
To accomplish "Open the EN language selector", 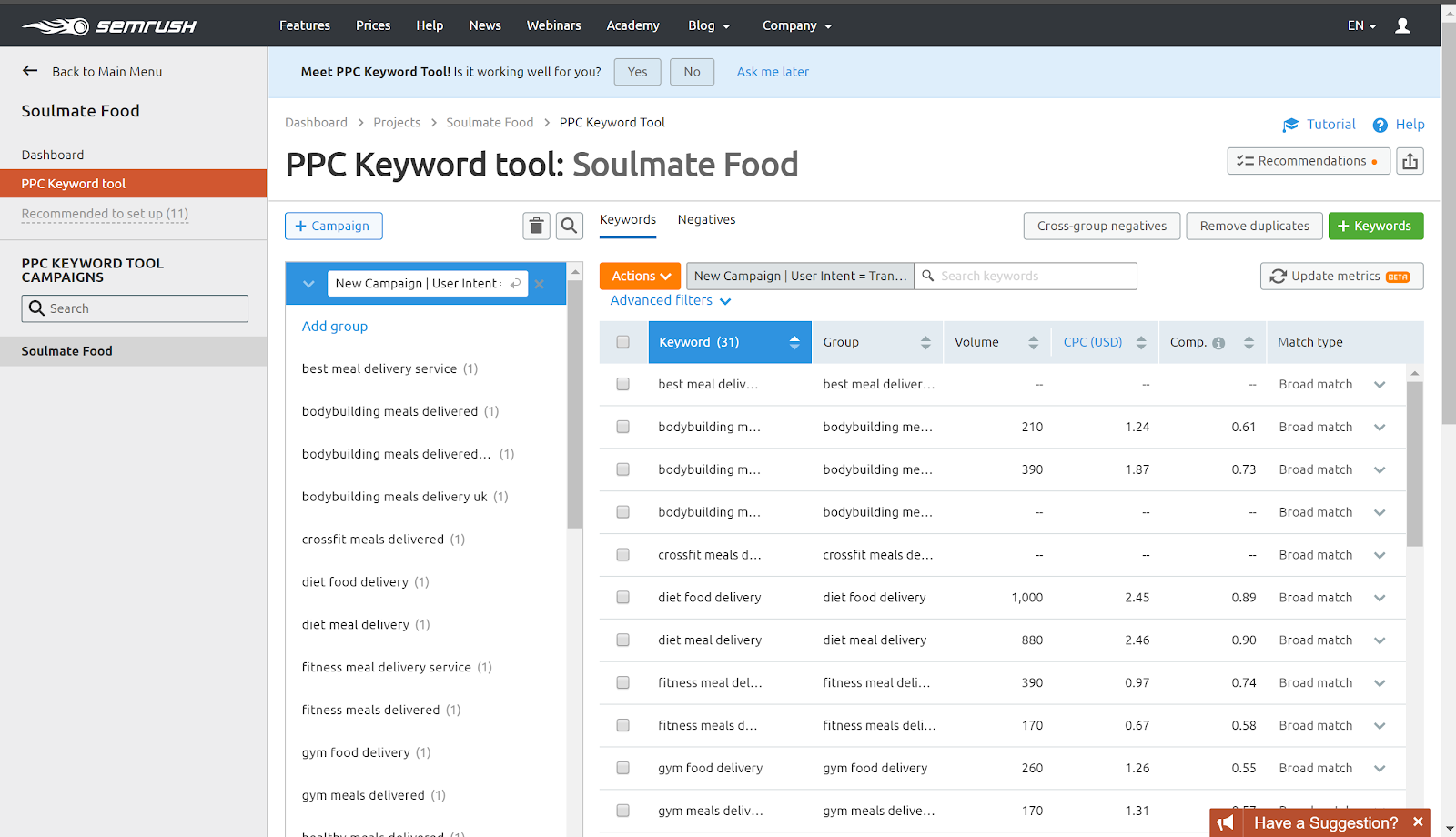I will click(1362, 25).
